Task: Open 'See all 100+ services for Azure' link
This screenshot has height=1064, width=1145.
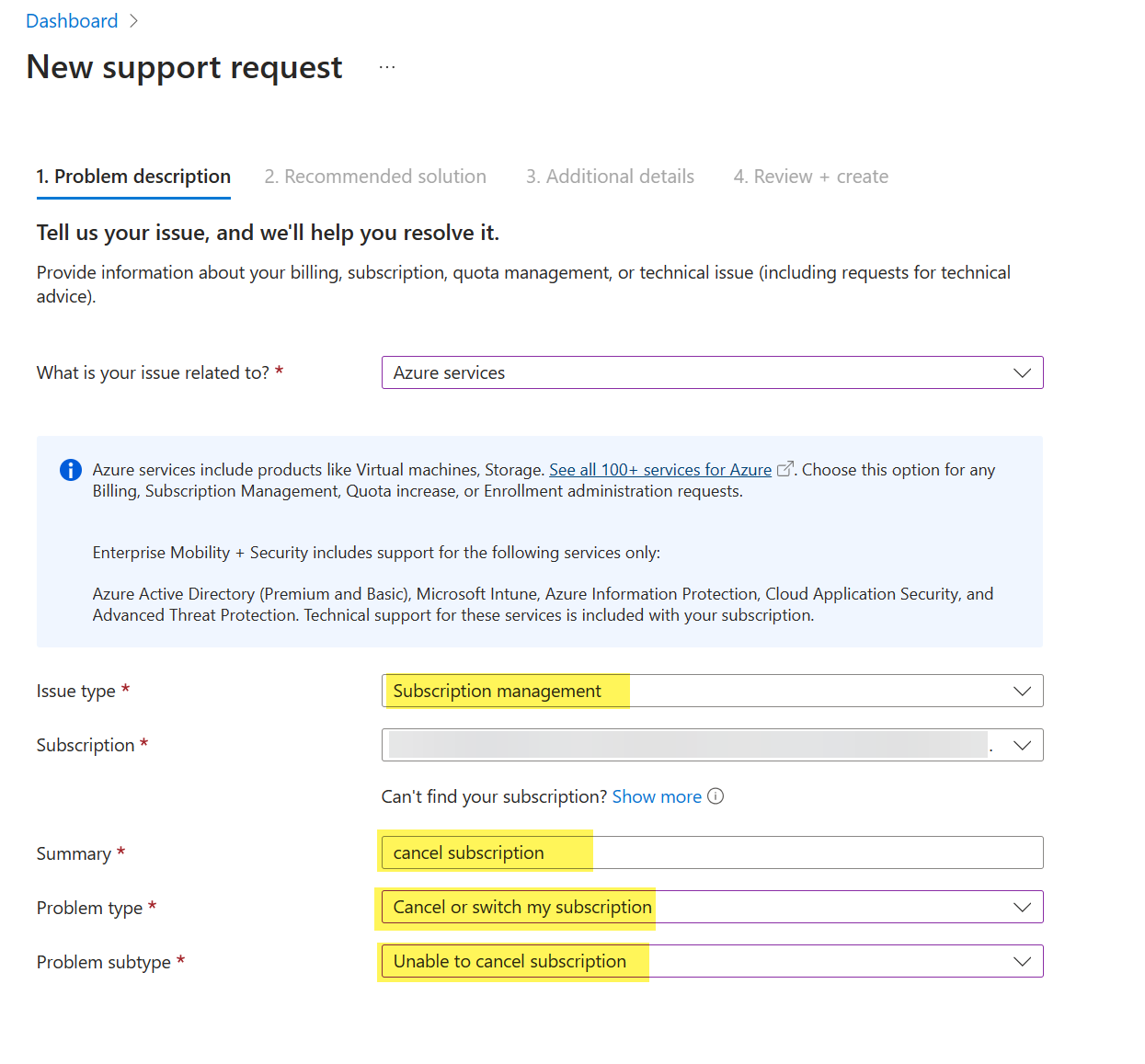Action: (x=660, y=470)
